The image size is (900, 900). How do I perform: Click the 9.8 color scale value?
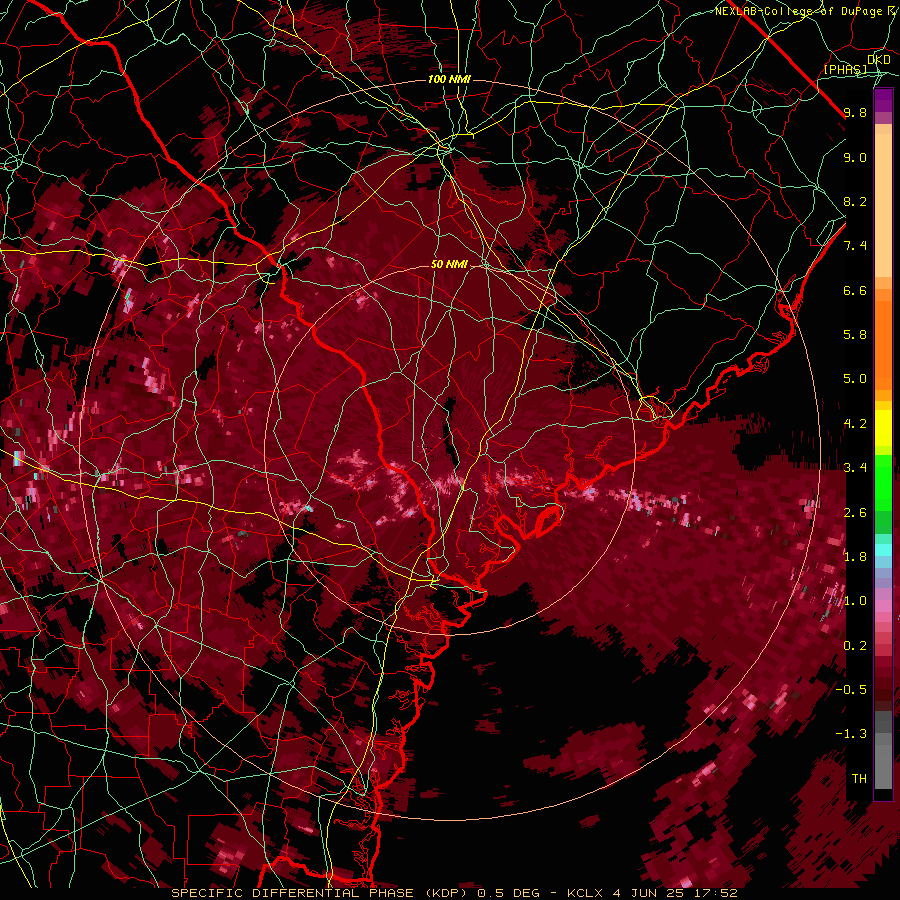(x=855, y=112)
